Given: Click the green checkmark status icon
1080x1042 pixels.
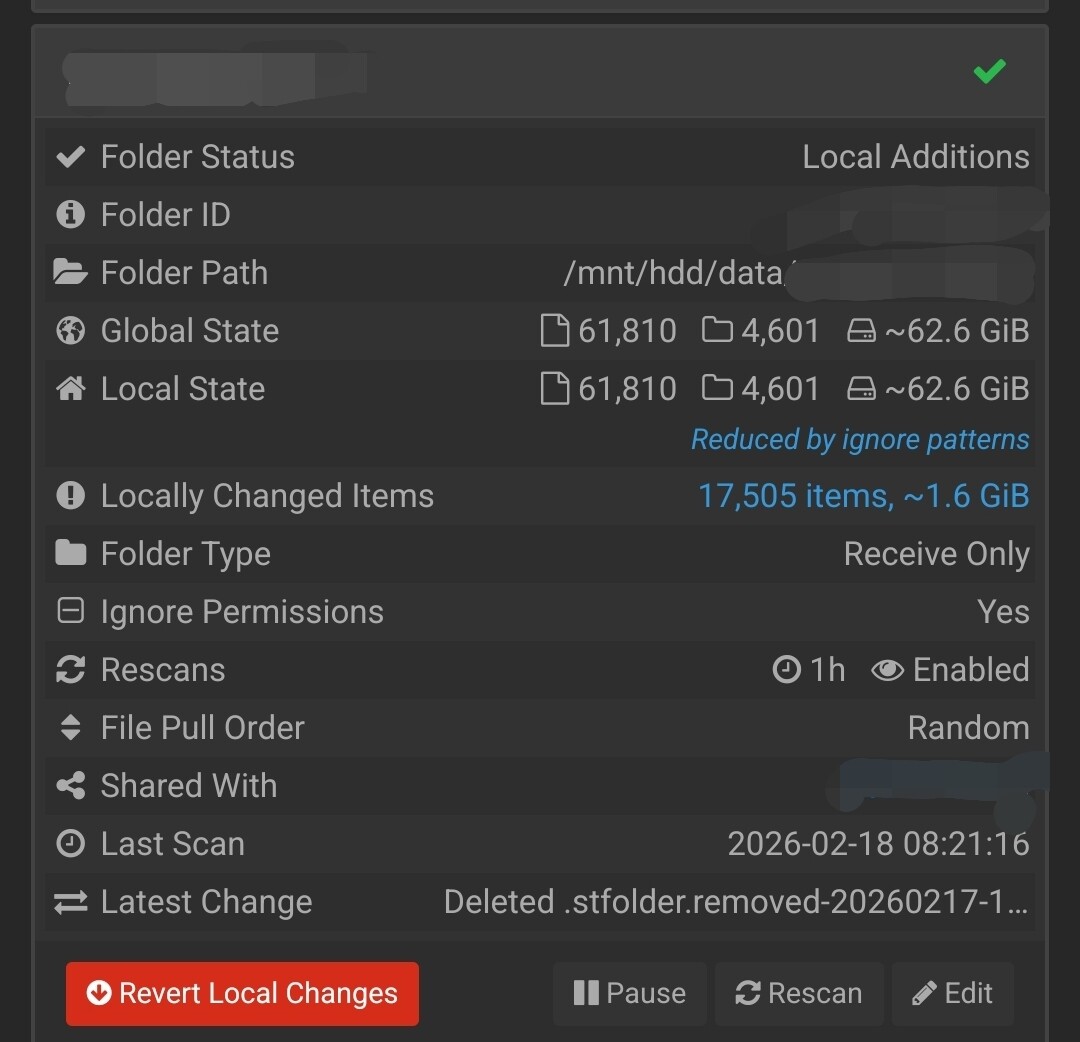Looking at the screenshot, I should tap(989, 72).
